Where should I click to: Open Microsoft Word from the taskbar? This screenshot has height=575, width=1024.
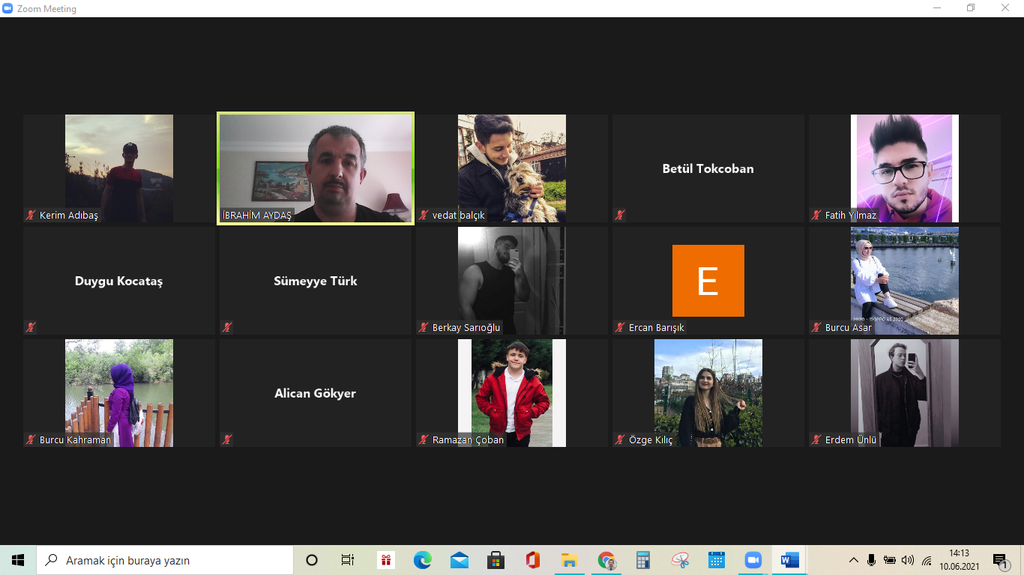(x=789, y=560)
